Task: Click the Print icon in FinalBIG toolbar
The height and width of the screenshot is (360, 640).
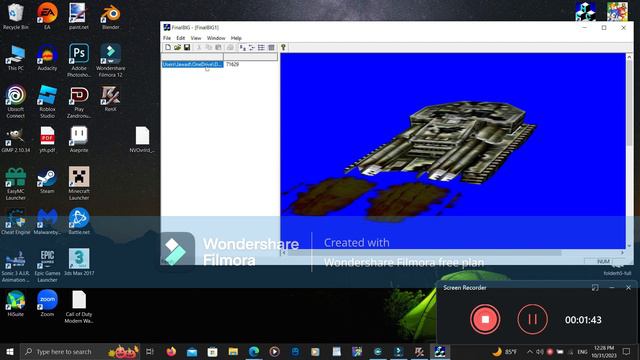Action: click(x=230, y=47)
